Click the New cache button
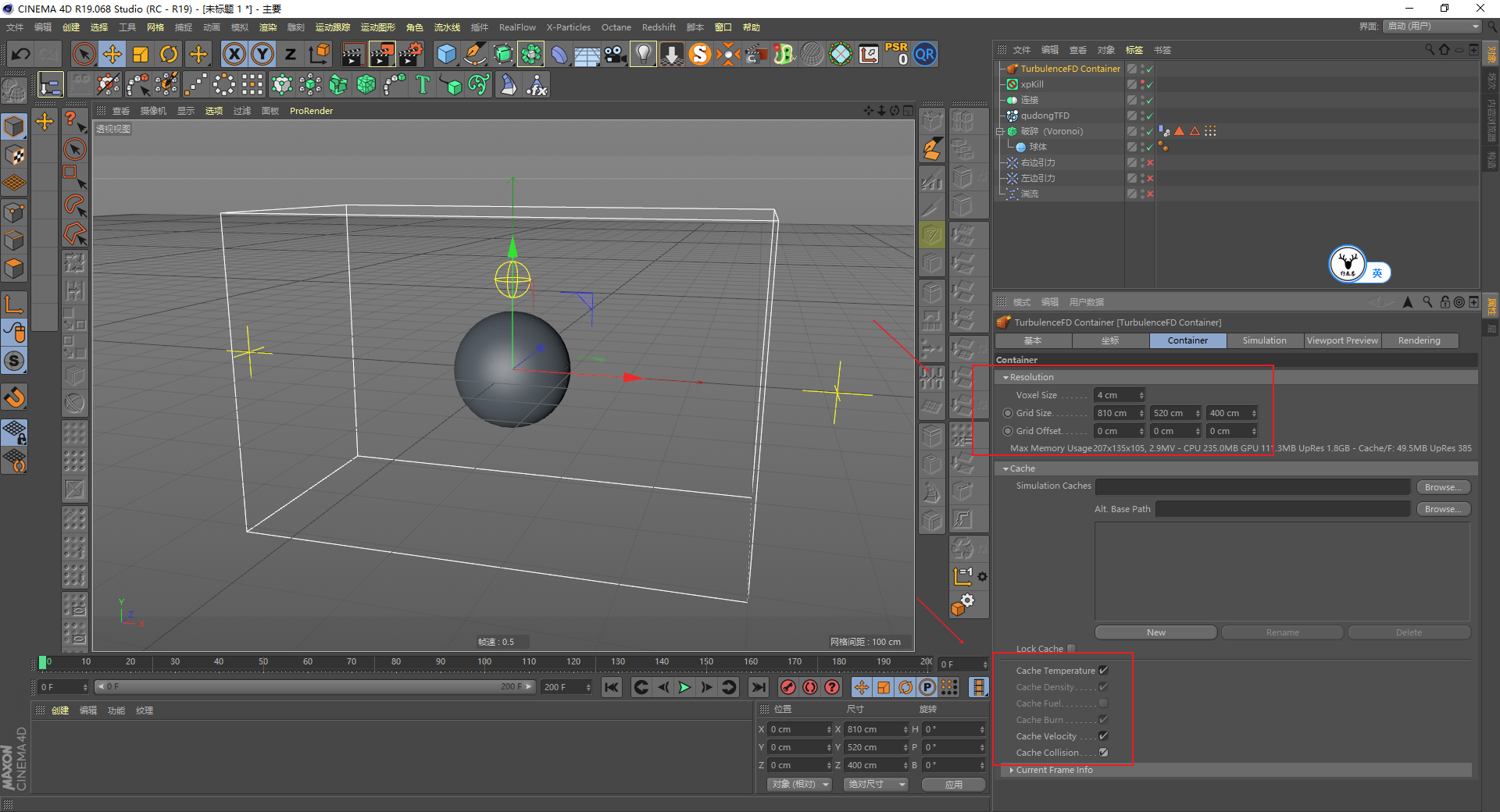1500x812 pixels. point(1156,632)
